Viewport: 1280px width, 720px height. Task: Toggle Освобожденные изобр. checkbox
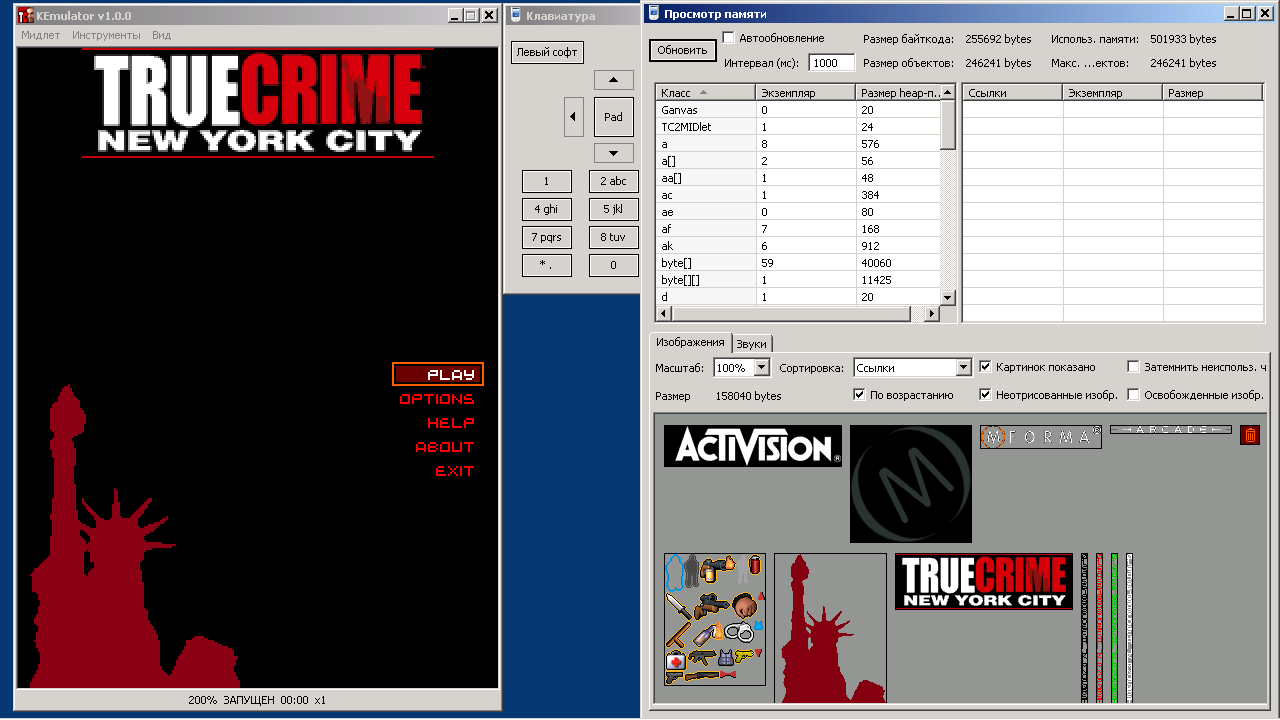1134,395
